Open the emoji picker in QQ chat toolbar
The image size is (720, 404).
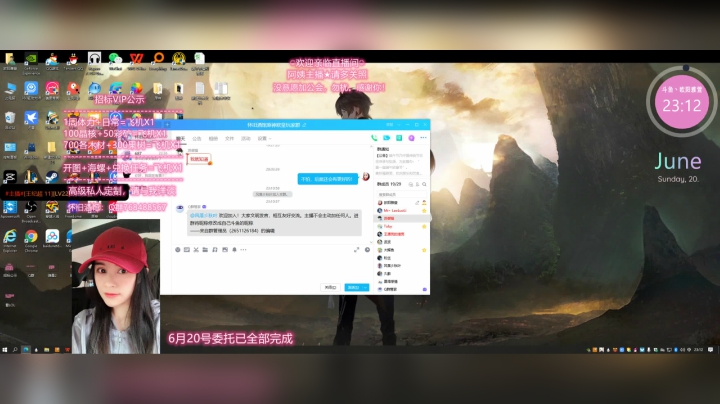178,250
